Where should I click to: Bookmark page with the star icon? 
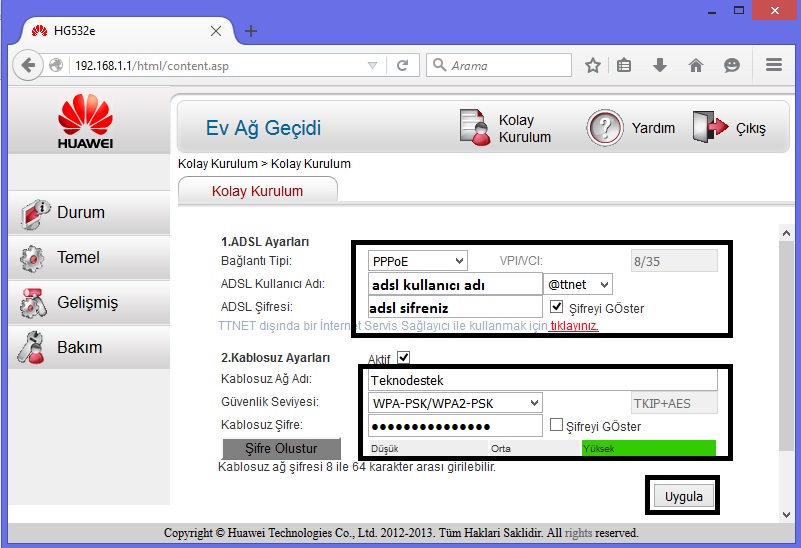(593, 65)
